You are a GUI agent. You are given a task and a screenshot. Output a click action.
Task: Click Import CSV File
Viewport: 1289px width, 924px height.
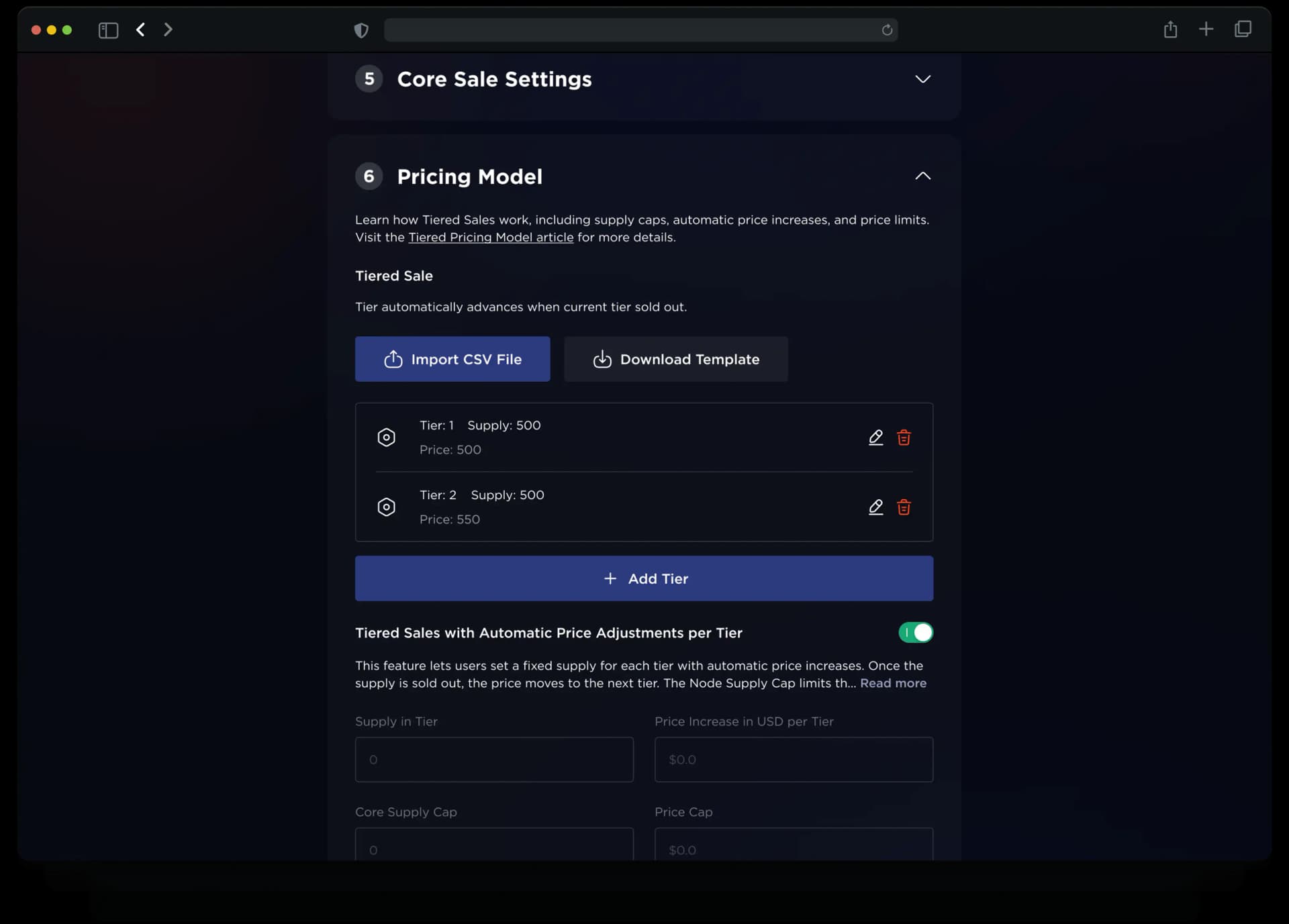coord(452,359)
